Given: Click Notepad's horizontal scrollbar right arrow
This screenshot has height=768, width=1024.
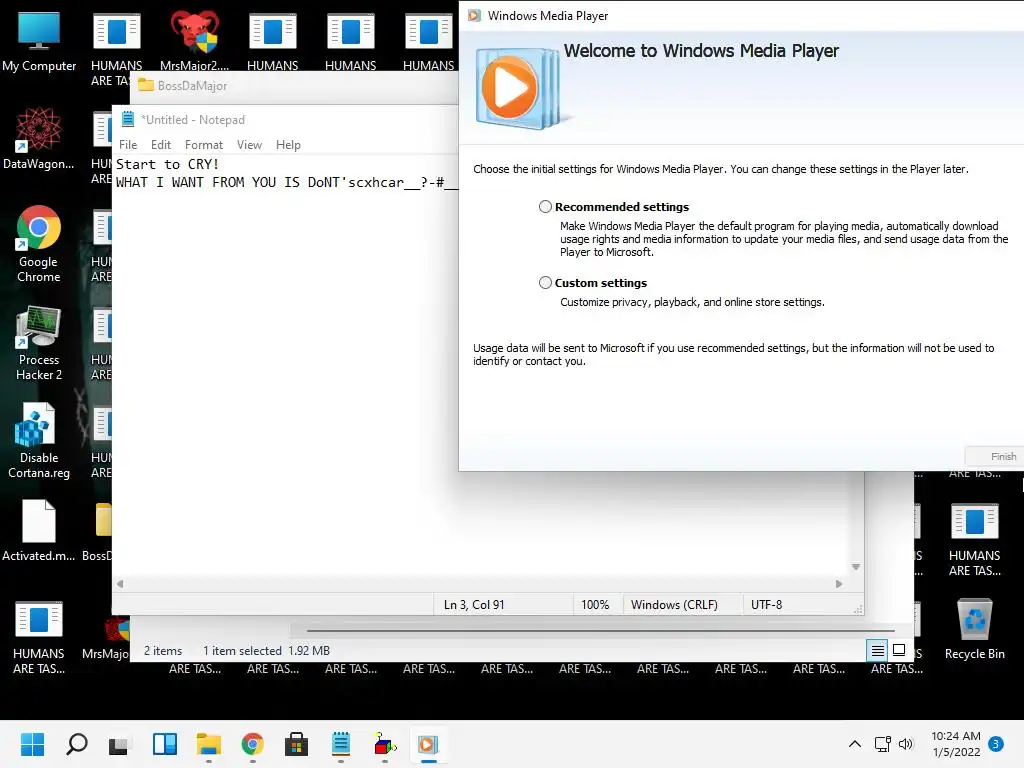Looking at the screenshot, I should pos(839,584).
